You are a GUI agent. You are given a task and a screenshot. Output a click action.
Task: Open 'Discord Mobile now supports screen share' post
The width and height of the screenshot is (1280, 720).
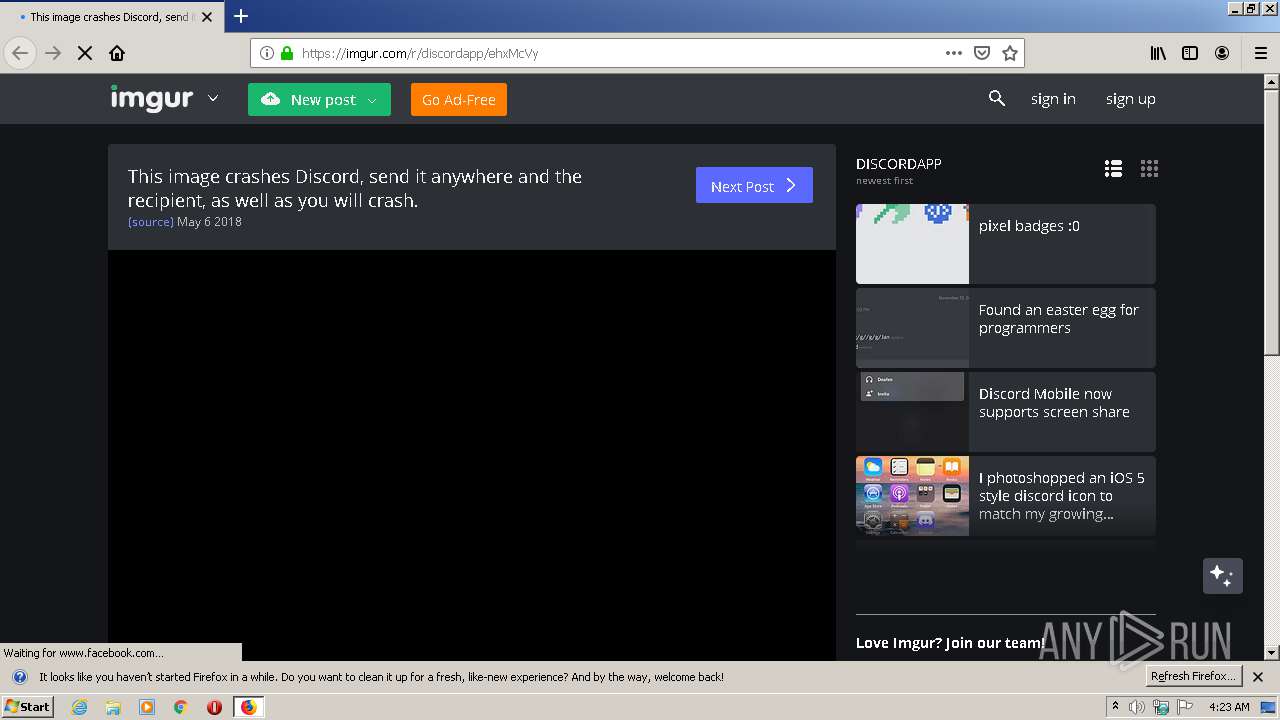coord(1006,412)
